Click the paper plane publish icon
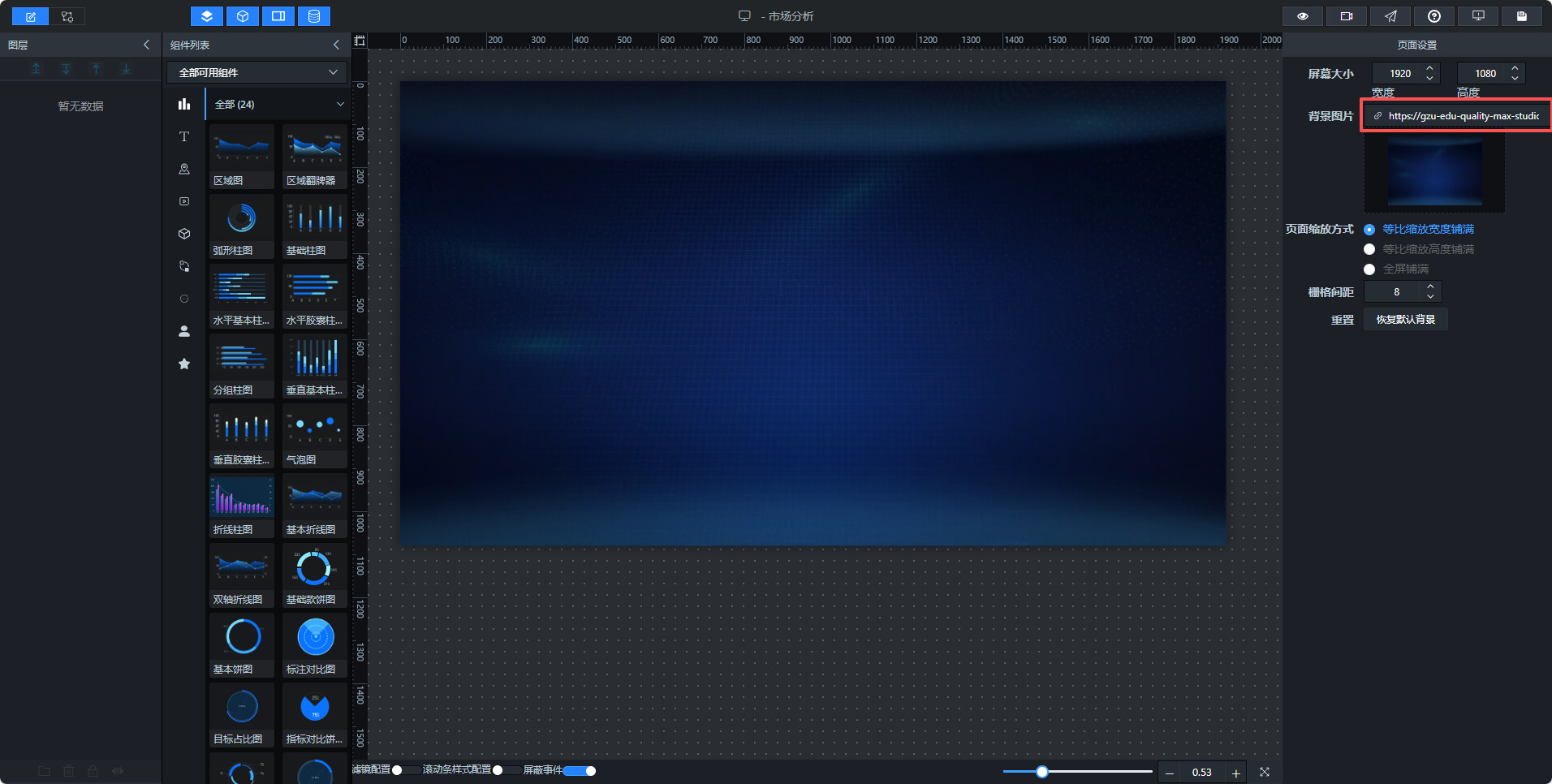The width and height of the screenshot is (1552, 784). pyautogui.click(x=1390, y=16)
